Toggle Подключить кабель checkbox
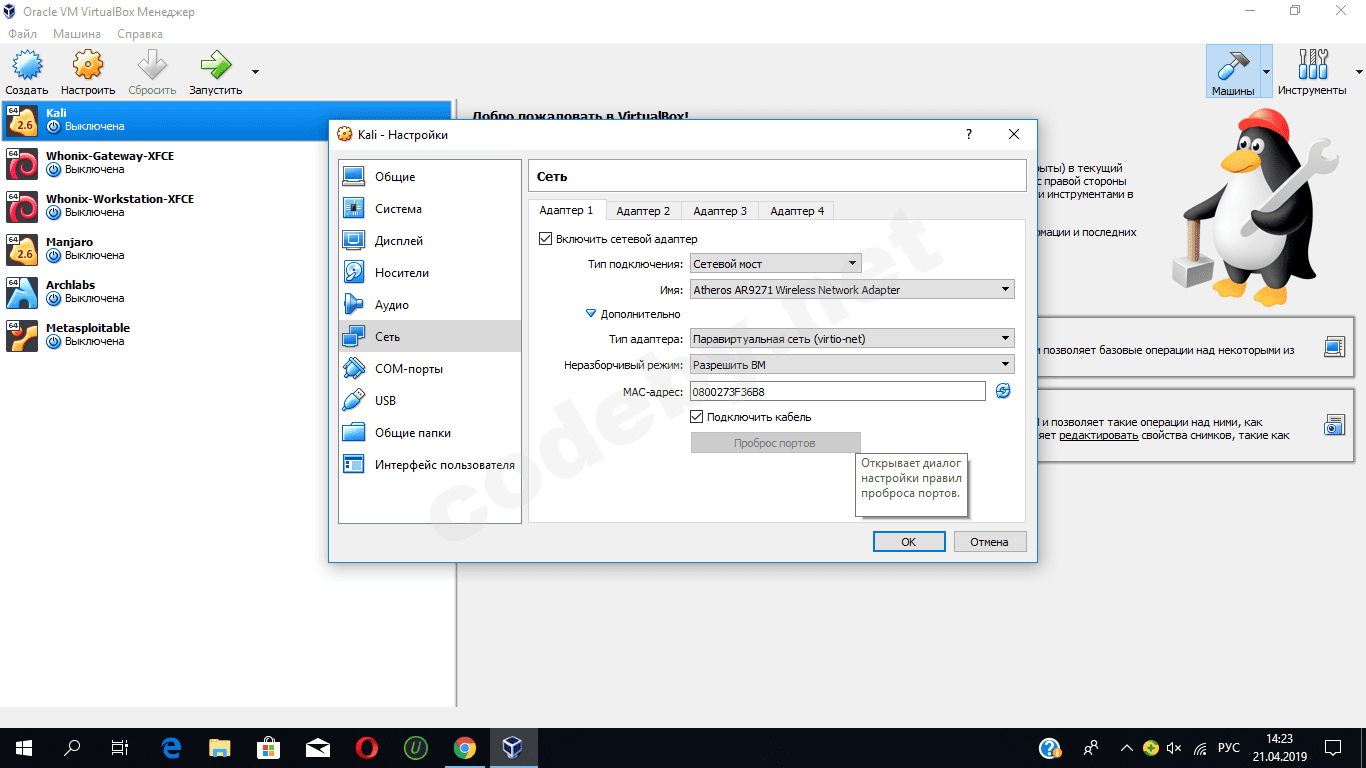The width and height of the screenshot is (1366, 768). click(x=697, y=417)
